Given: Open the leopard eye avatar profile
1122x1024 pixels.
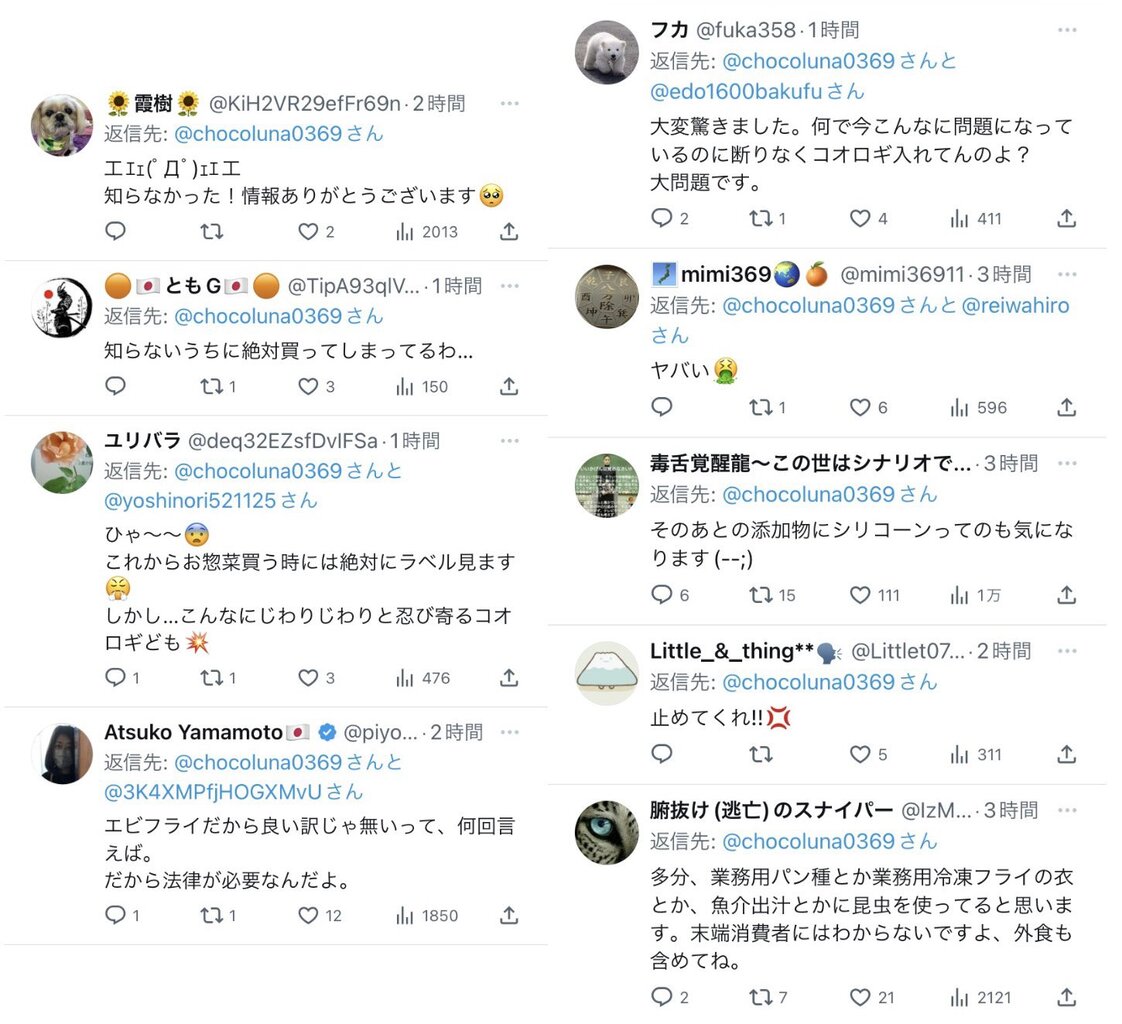Looking at the screenshot, I should coord(607,832).
